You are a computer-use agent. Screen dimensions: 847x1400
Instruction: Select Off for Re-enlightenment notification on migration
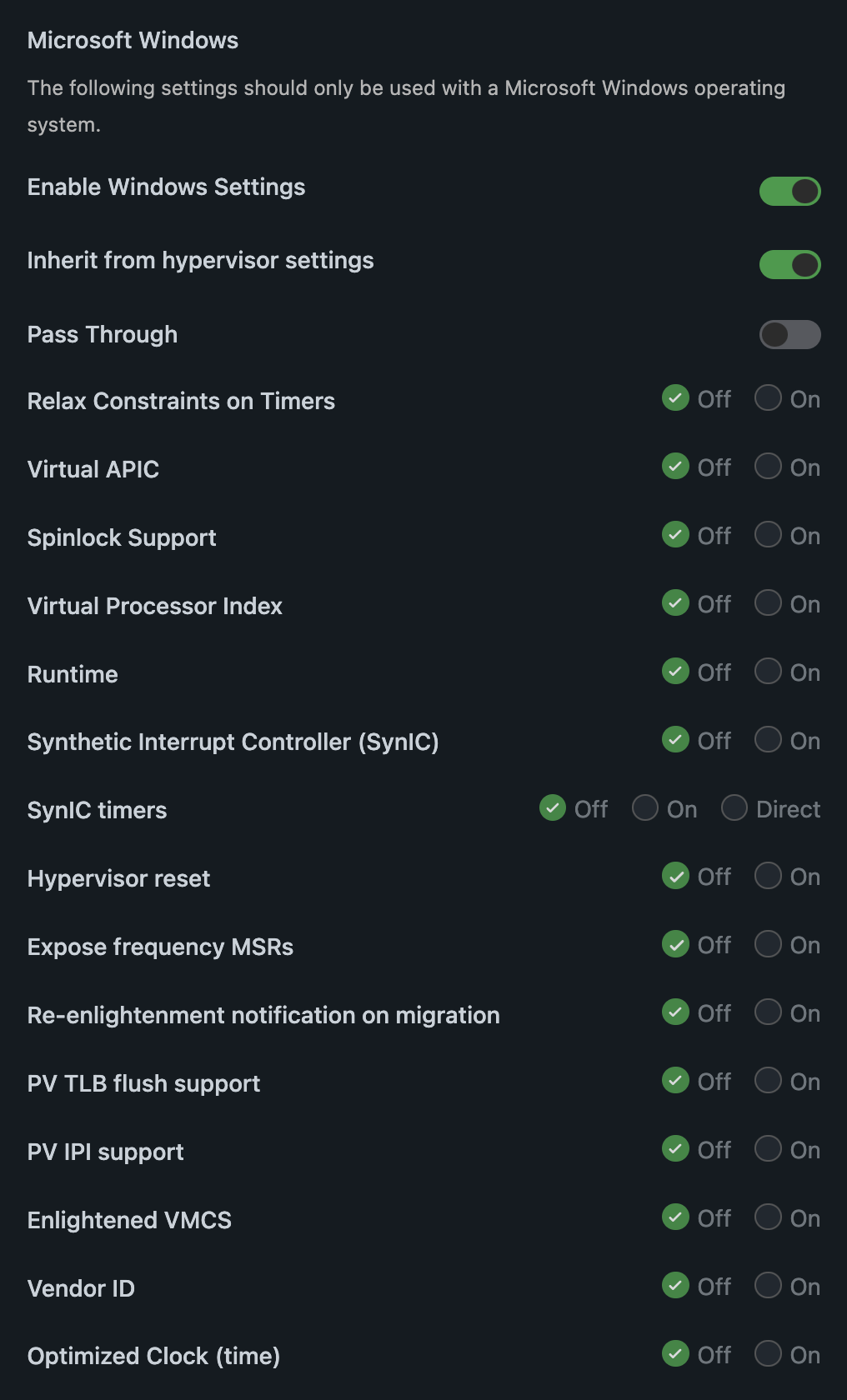pos(675,1012)
